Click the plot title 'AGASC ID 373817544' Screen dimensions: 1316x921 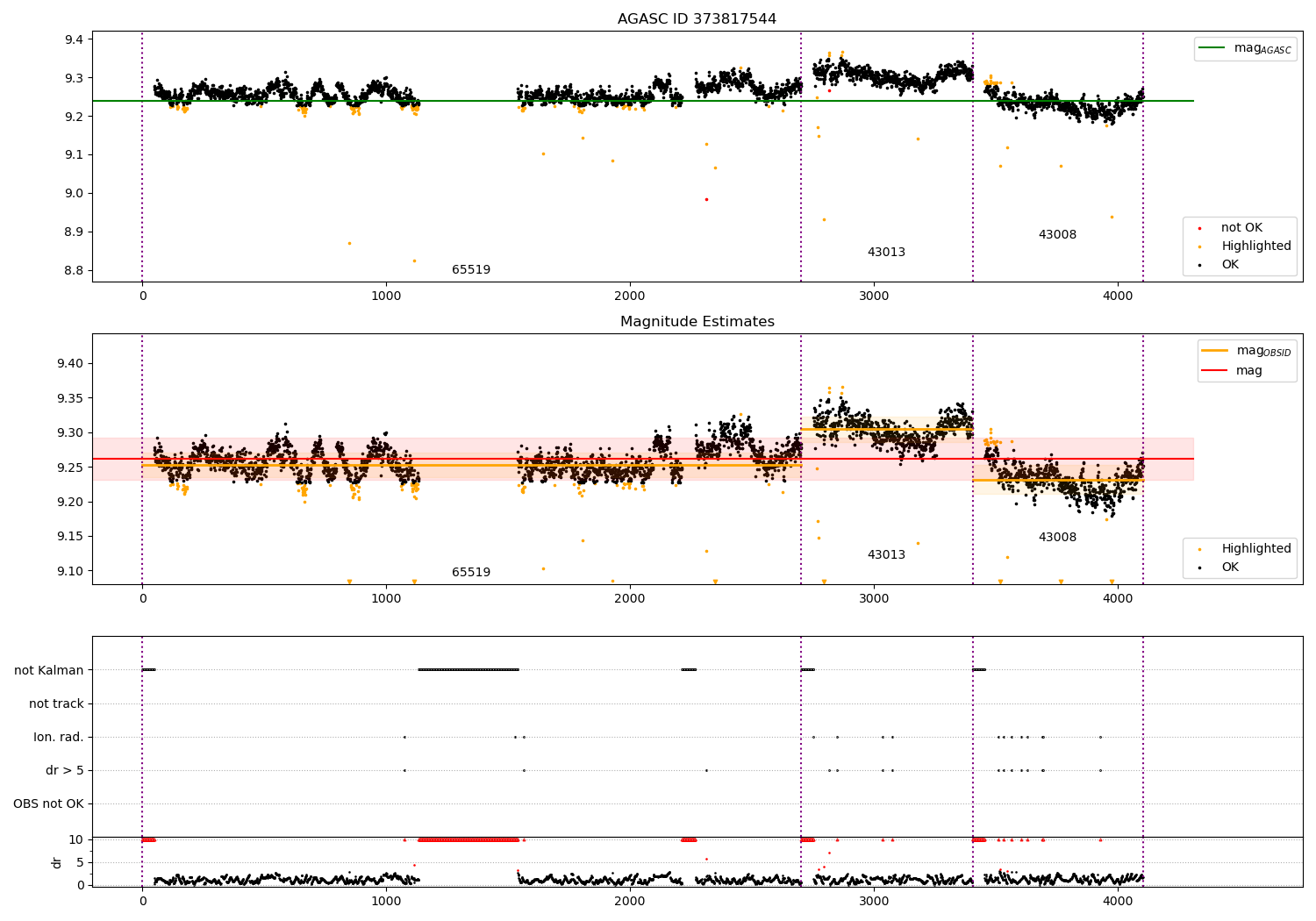click(x=697, y=19)
